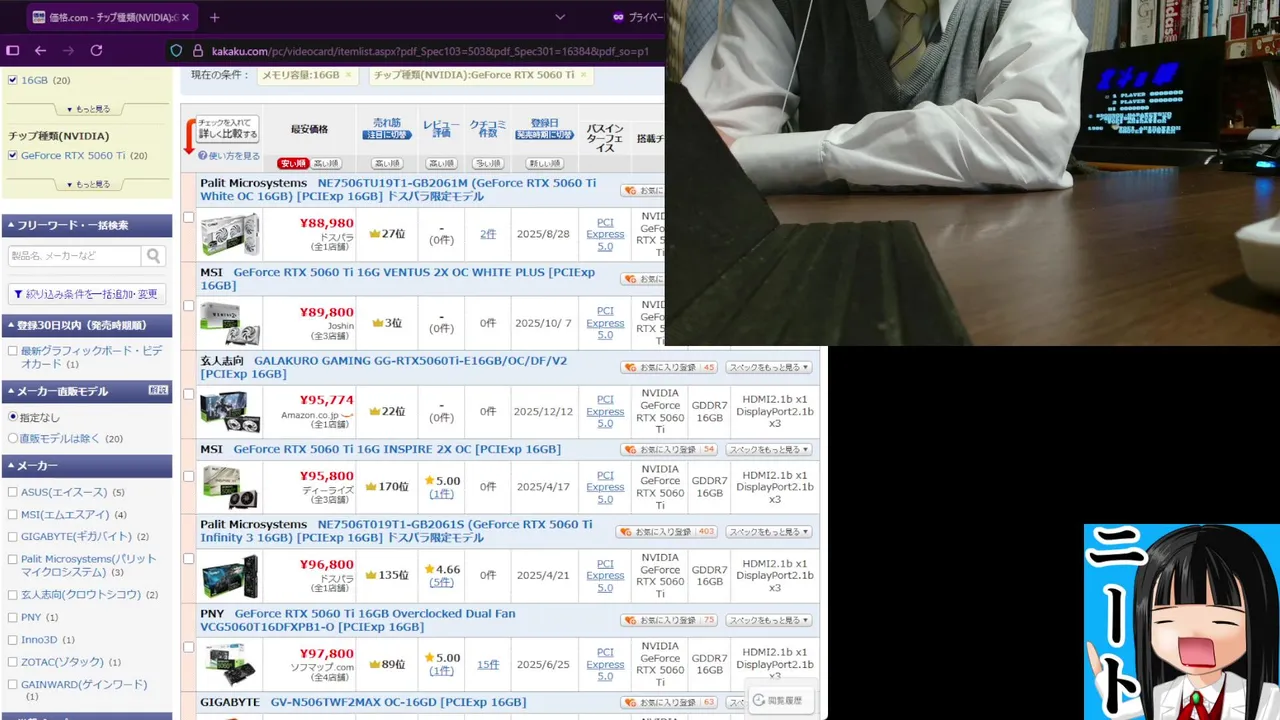This screenshot has width=1280, height=720.
Task: Open the Palit White OC product thumbnail
Action: coord(230,235)
